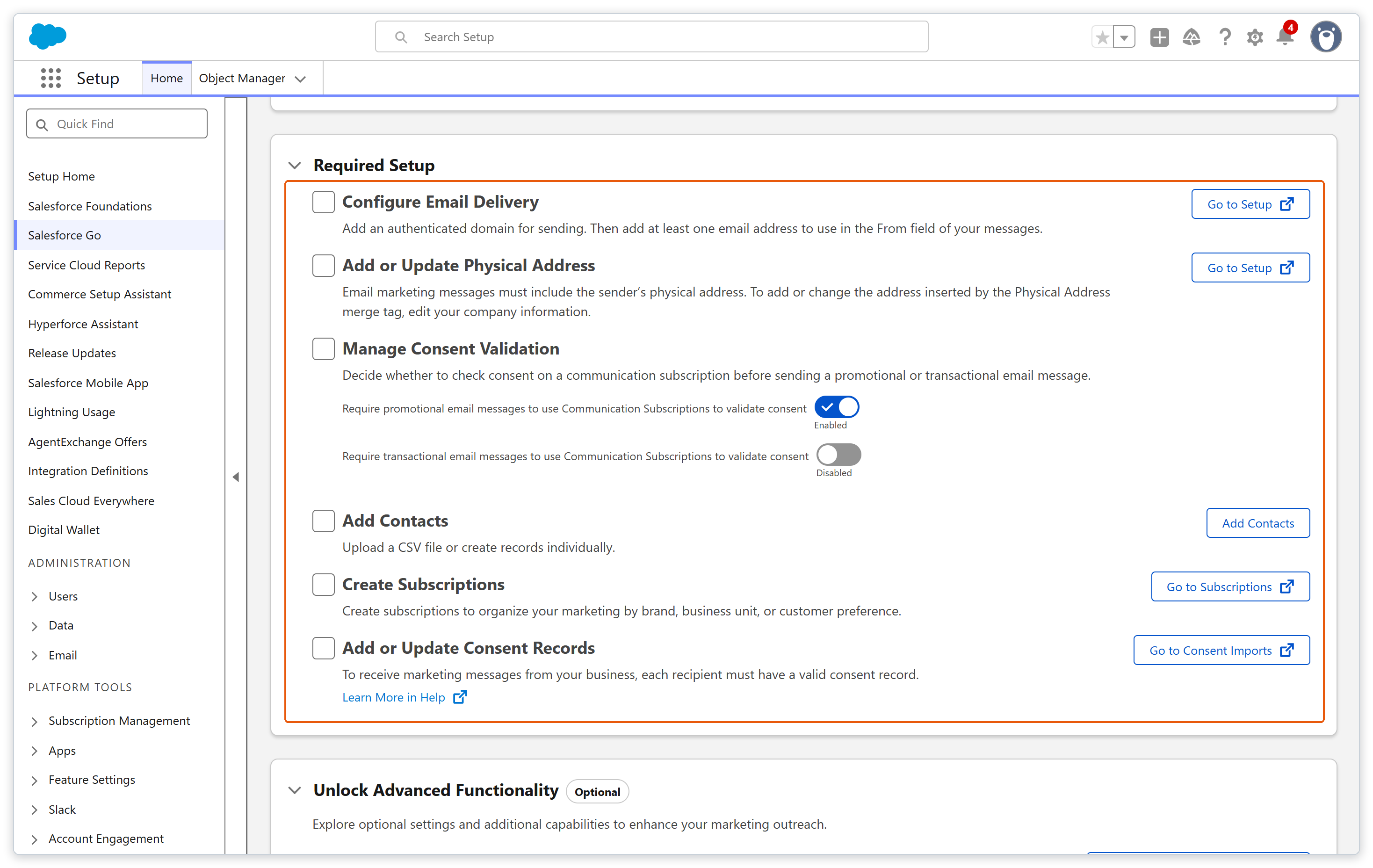Screen dimensions: 1373x868
Task: Expand the Users tree item
Action: [34, 596]
